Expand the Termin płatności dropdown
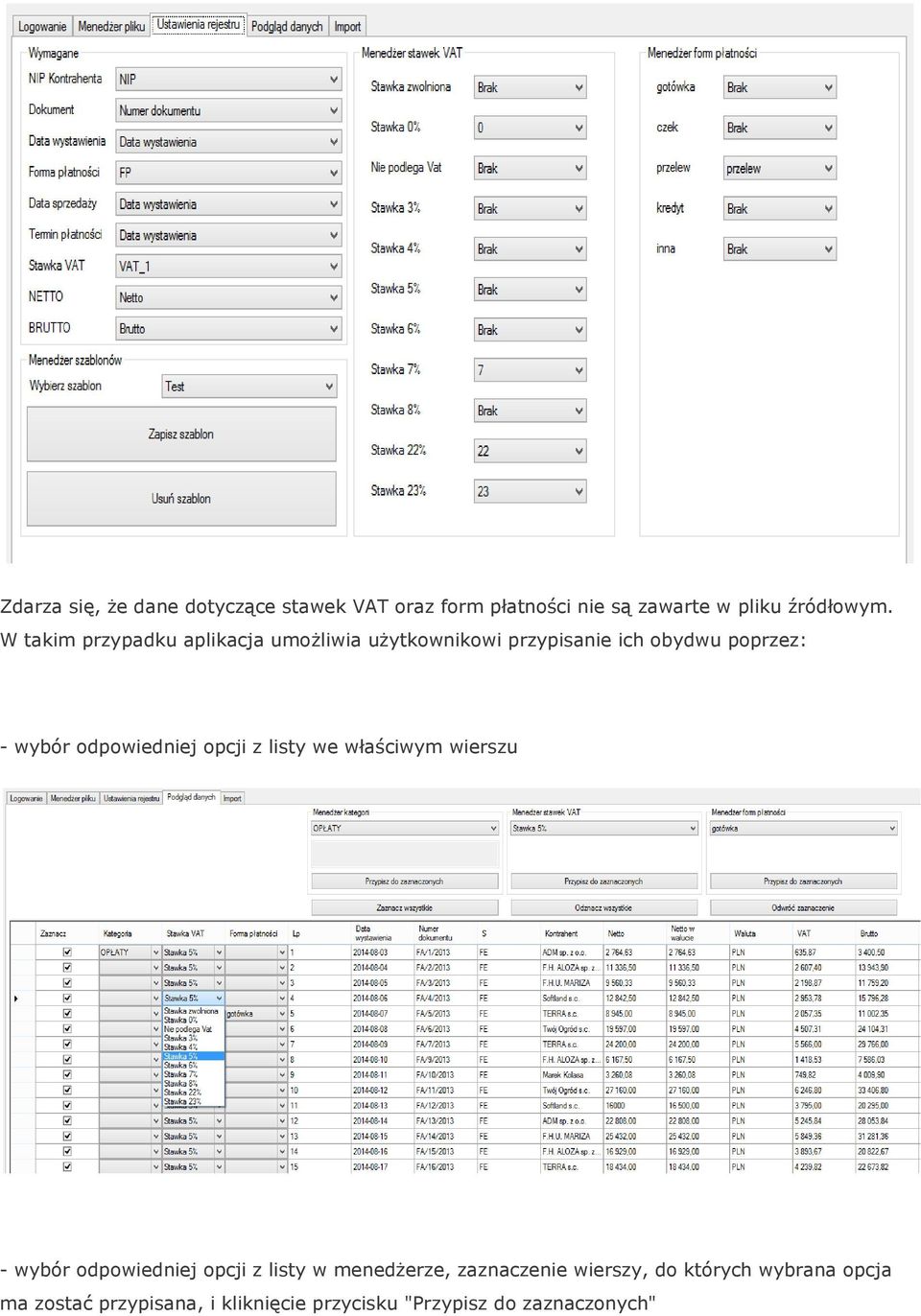 point(228,236)
